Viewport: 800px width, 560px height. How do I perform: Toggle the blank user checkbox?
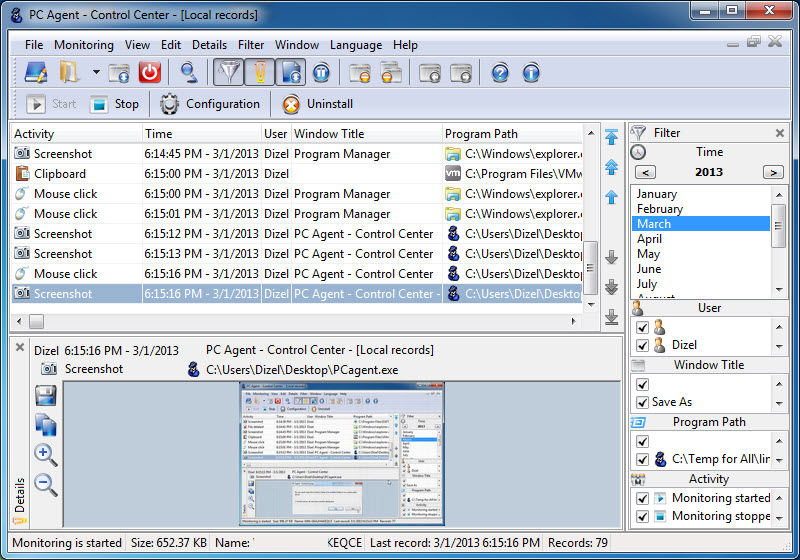[642, 327]
